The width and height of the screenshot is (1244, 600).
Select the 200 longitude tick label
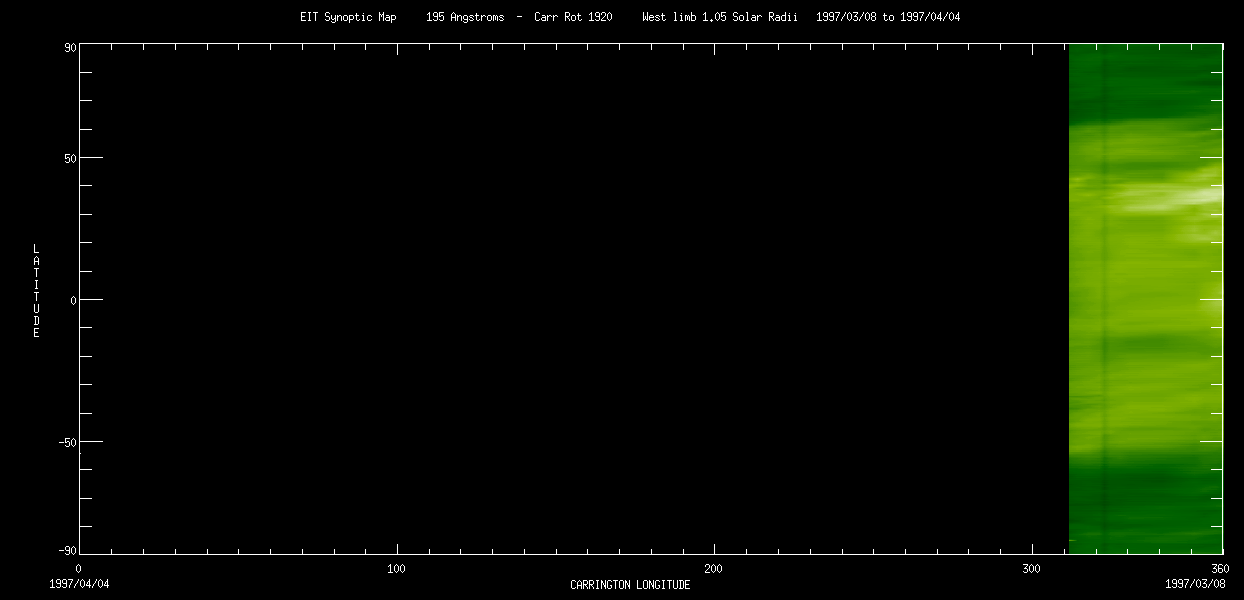(x=713, y=569)
